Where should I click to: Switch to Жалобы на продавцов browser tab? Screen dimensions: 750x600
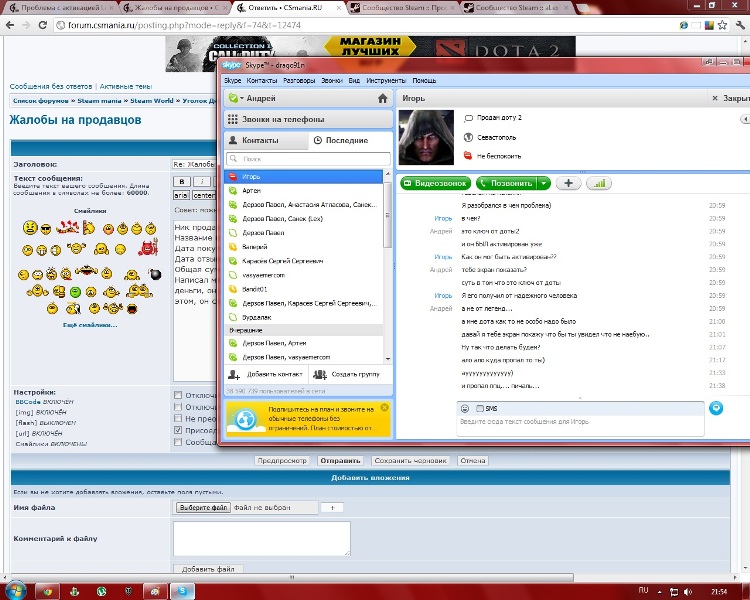pyautogui.click(x=174, y=8)
